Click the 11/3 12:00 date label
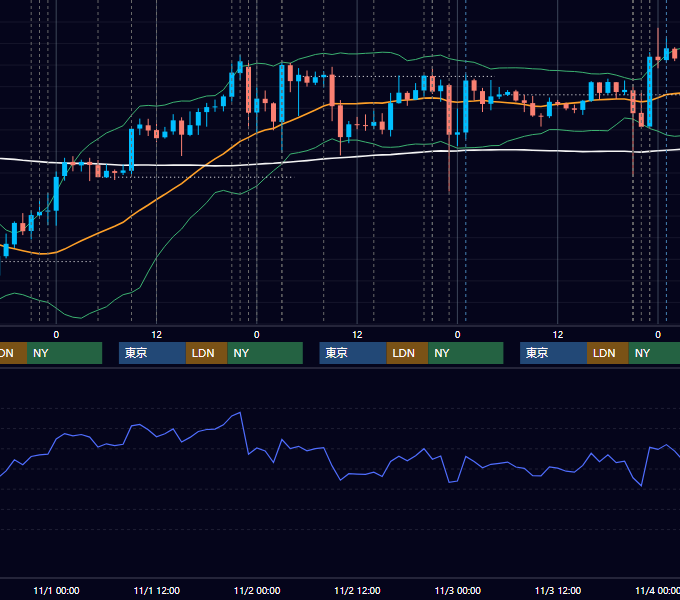Viewport: 680px width, 600px height. click(558, 590)
